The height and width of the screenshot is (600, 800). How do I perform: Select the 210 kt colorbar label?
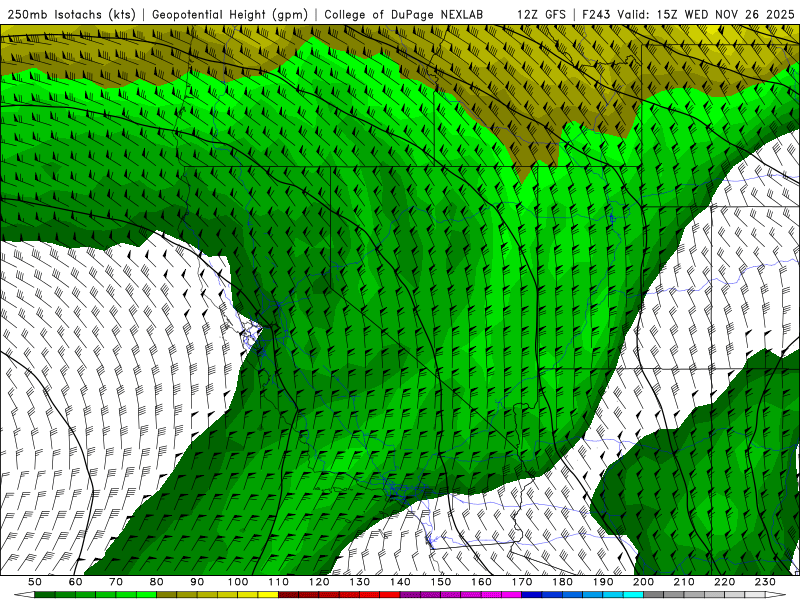pyautogui.click(x=684, y=582)
